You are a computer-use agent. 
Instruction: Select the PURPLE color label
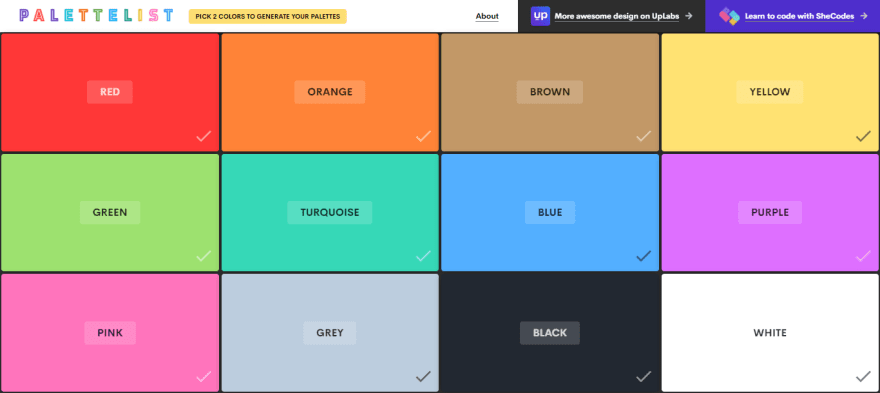[770, 212]
